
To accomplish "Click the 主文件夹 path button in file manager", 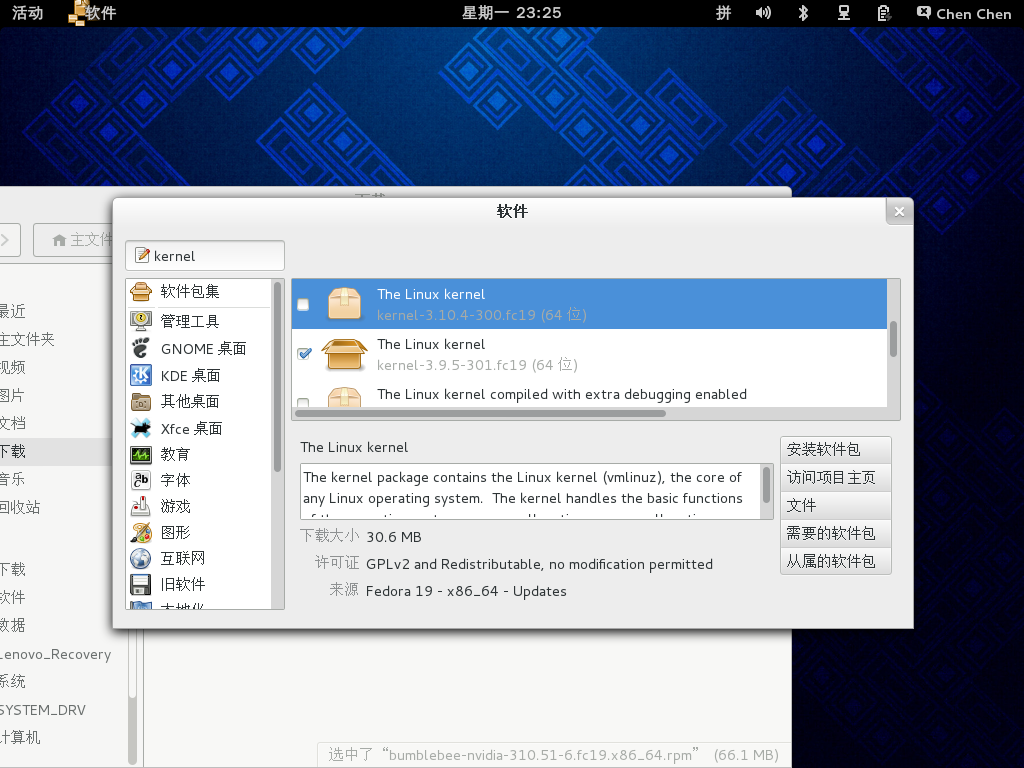I will tap(73, 240).
